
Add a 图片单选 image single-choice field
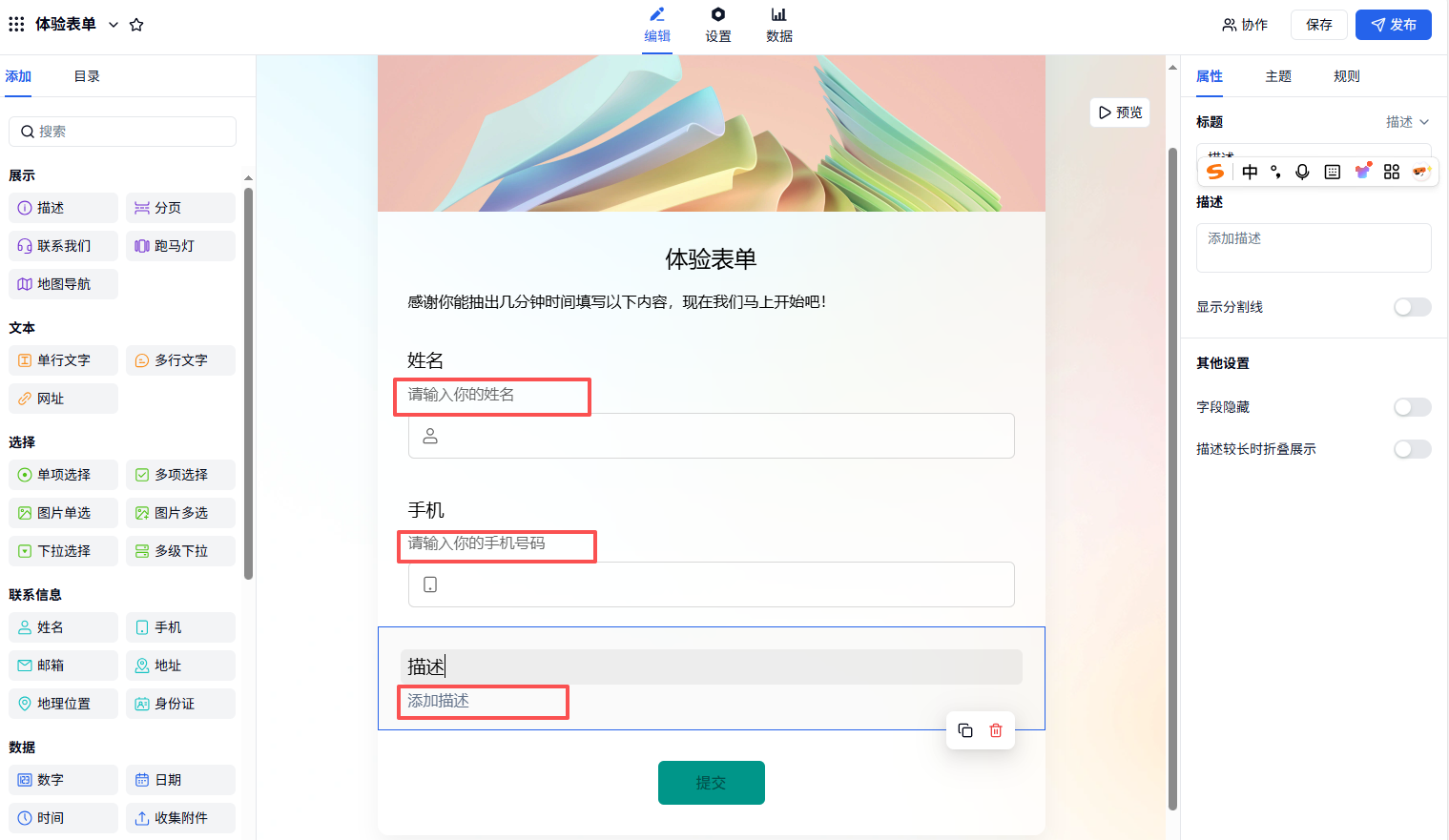coord(63,513)
